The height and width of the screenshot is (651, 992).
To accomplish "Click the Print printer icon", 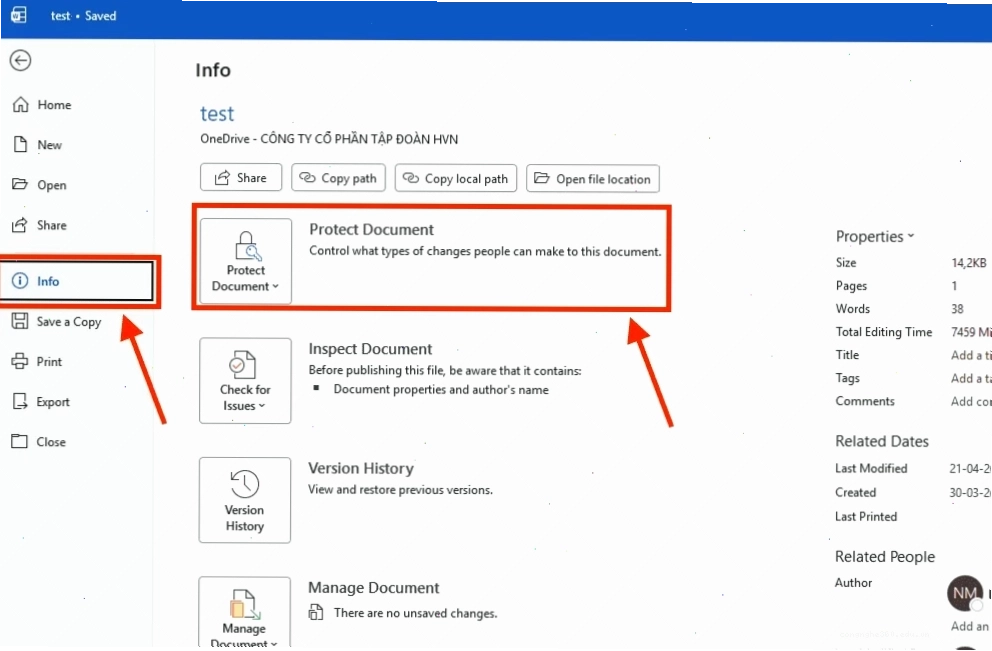I will 20,361.
